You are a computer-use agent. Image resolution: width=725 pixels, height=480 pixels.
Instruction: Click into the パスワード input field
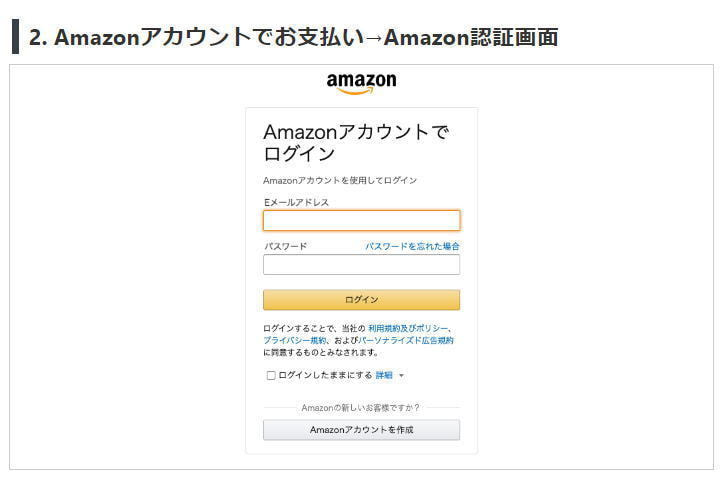point(361,265)
